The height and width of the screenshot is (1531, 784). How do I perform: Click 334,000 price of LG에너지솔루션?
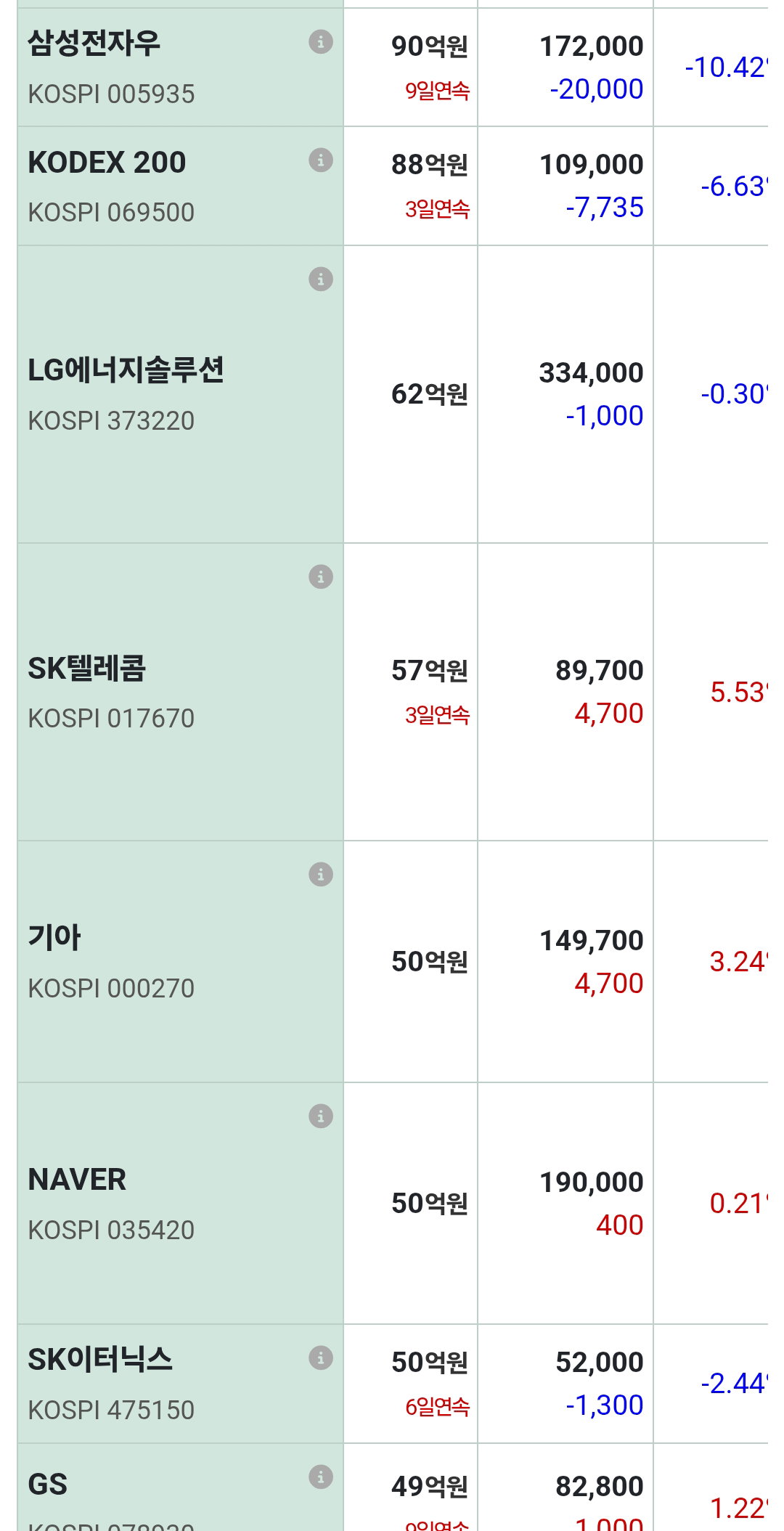pos(591,373)
